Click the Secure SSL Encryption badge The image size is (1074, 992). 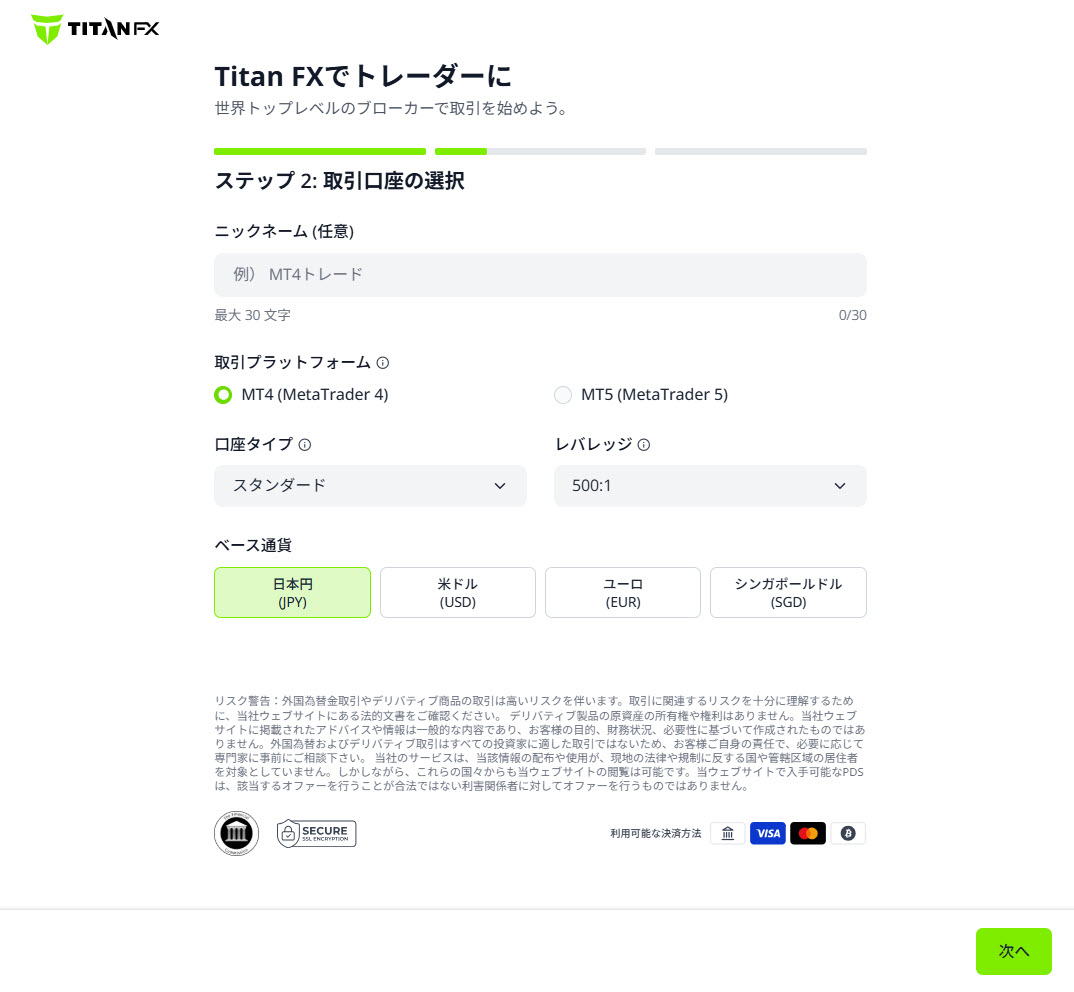coord(316,833)
